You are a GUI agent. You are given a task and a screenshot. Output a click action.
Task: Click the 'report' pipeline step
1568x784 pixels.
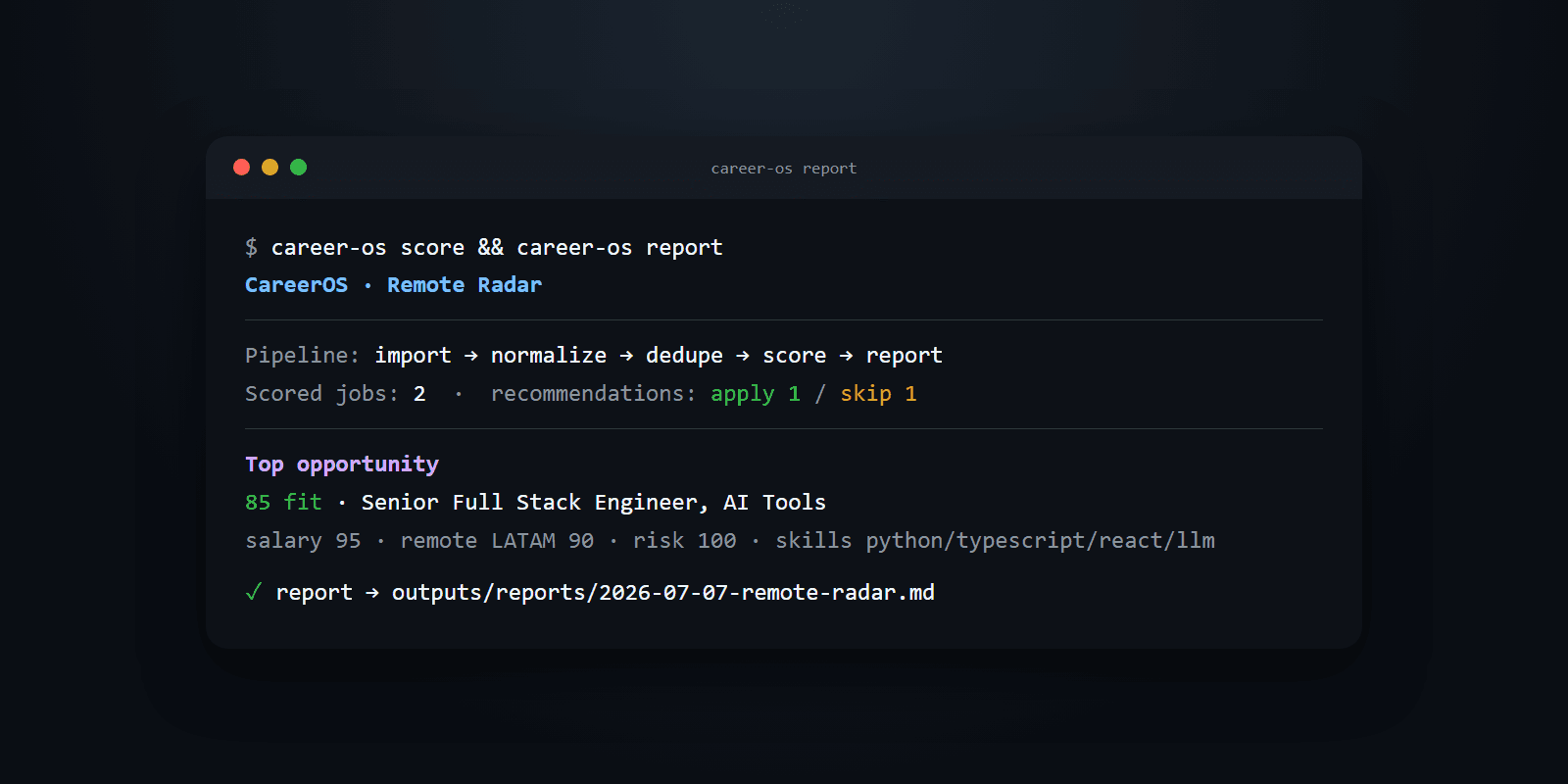coord(904,356)
